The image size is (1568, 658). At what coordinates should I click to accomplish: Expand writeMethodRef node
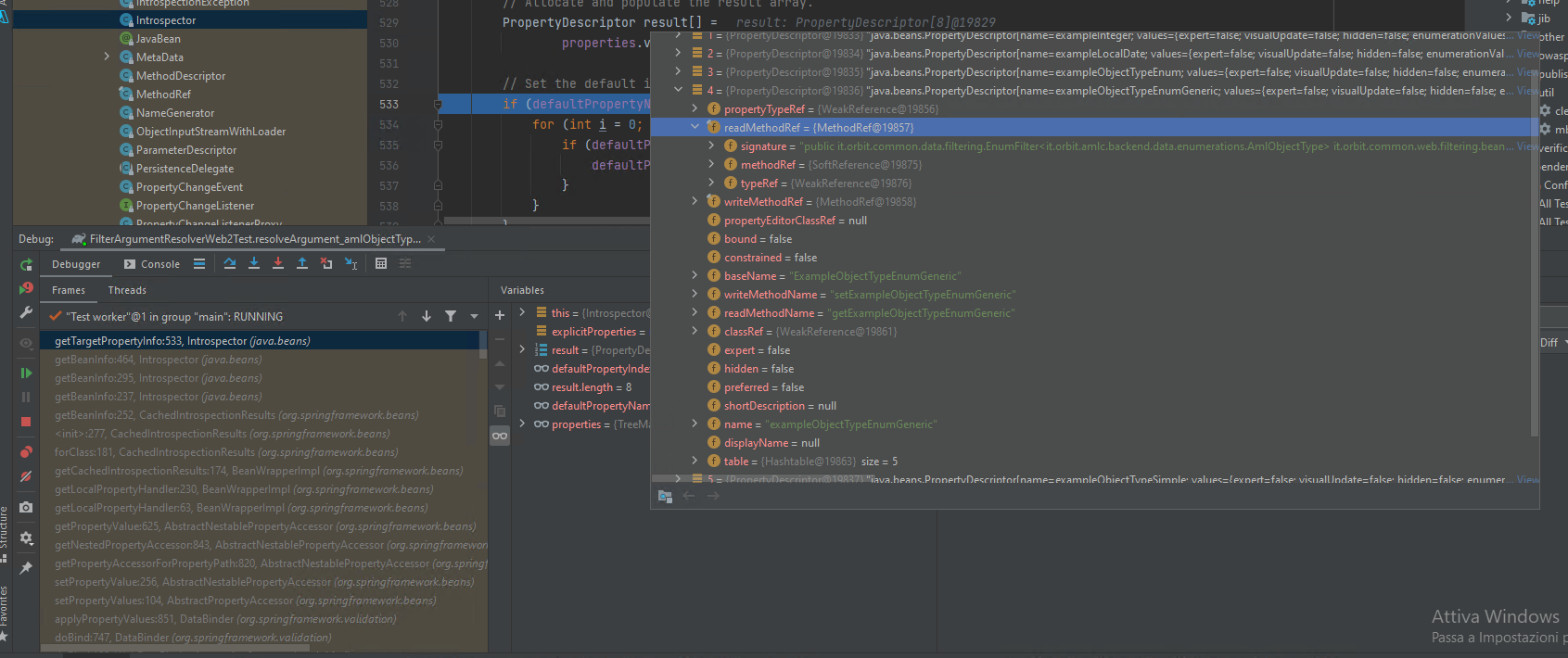(695, 201)
